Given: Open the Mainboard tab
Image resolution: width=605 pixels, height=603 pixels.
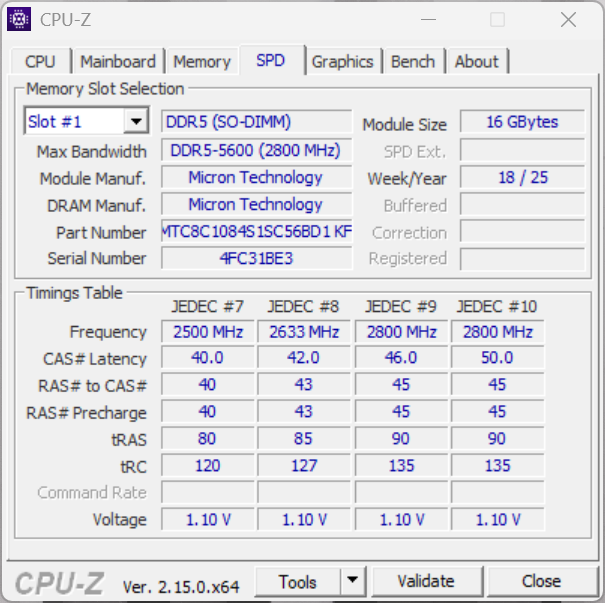Looking at the screenshot, I should coord(118,62).
